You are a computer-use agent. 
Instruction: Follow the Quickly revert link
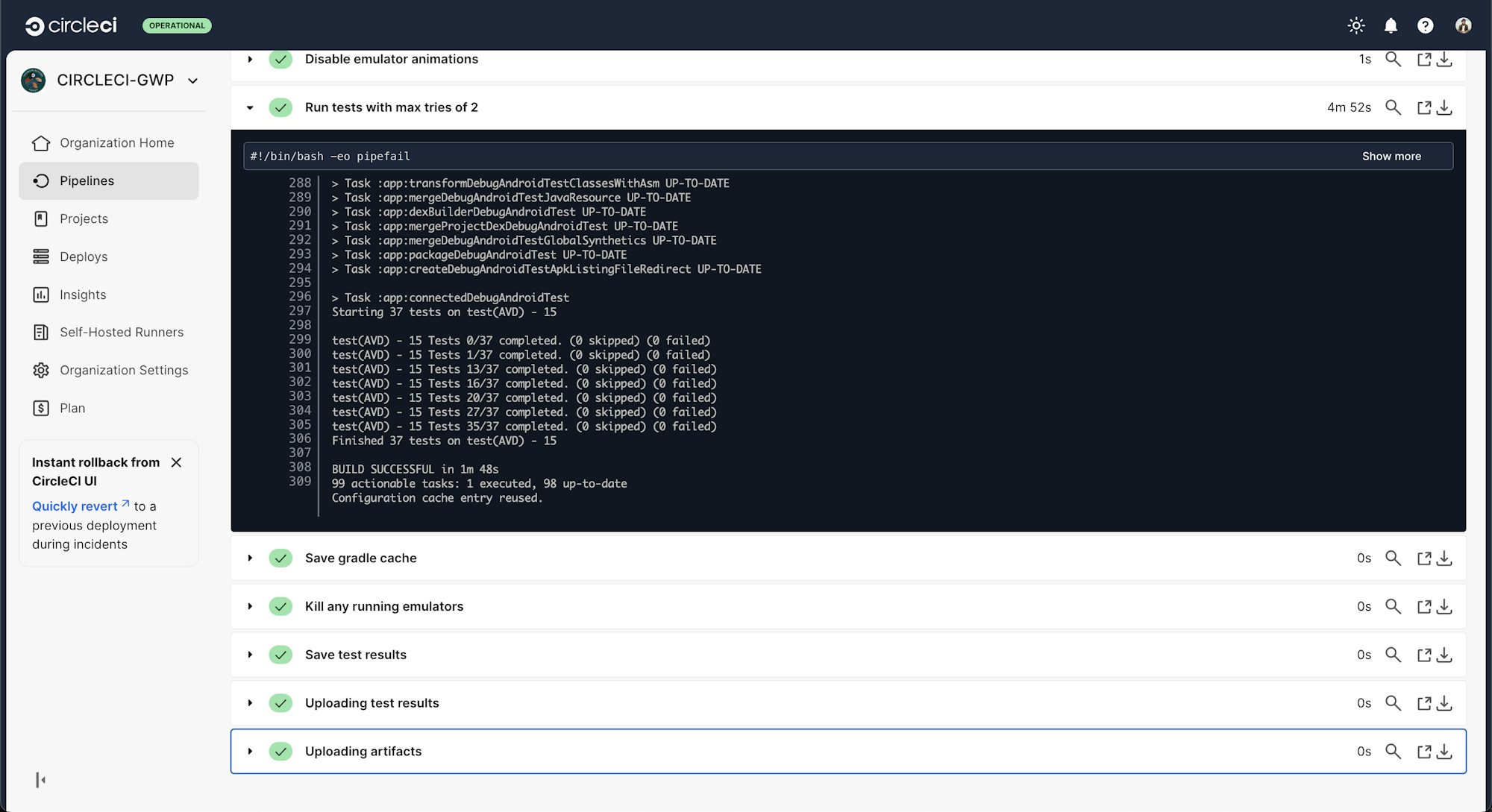tap(75, 506)
